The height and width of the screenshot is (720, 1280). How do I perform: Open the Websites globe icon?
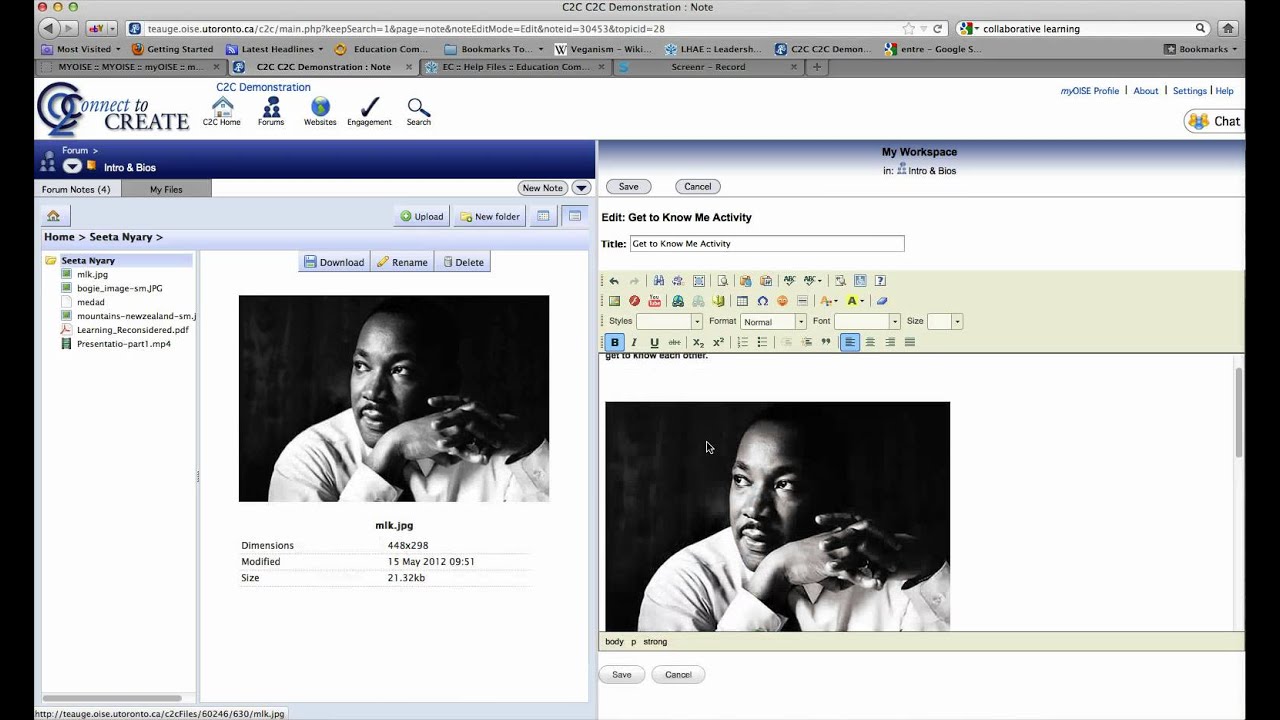coord(320,111)
